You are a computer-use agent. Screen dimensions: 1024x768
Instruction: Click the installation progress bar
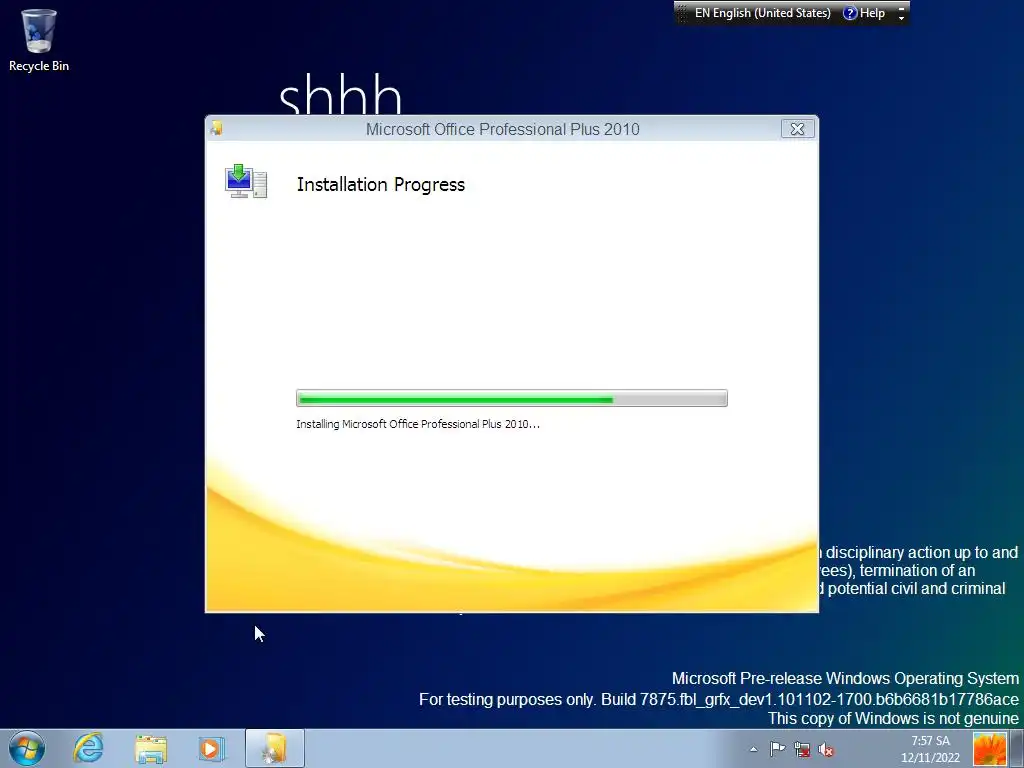(x=511, y=398)
